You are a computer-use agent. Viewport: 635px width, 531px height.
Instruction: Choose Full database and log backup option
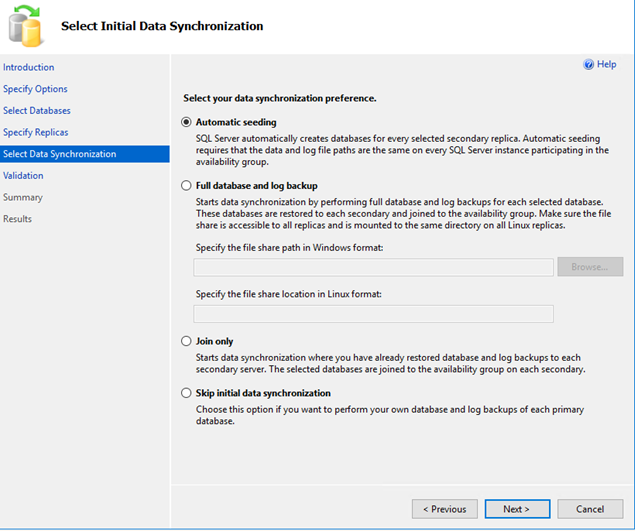pos(186,186)
